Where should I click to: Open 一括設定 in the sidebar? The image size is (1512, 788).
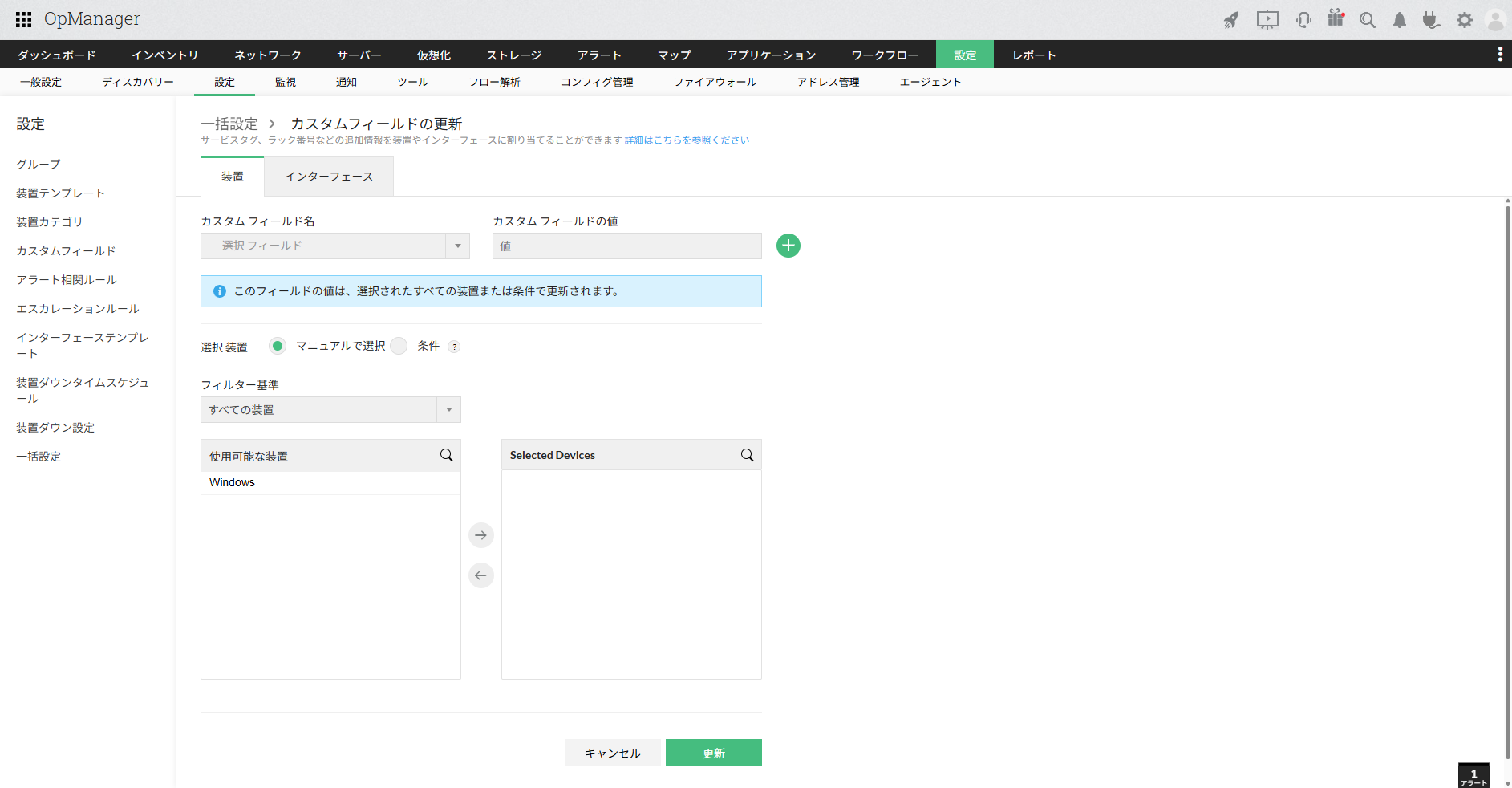pyautogui.click(x=39, y=456)
